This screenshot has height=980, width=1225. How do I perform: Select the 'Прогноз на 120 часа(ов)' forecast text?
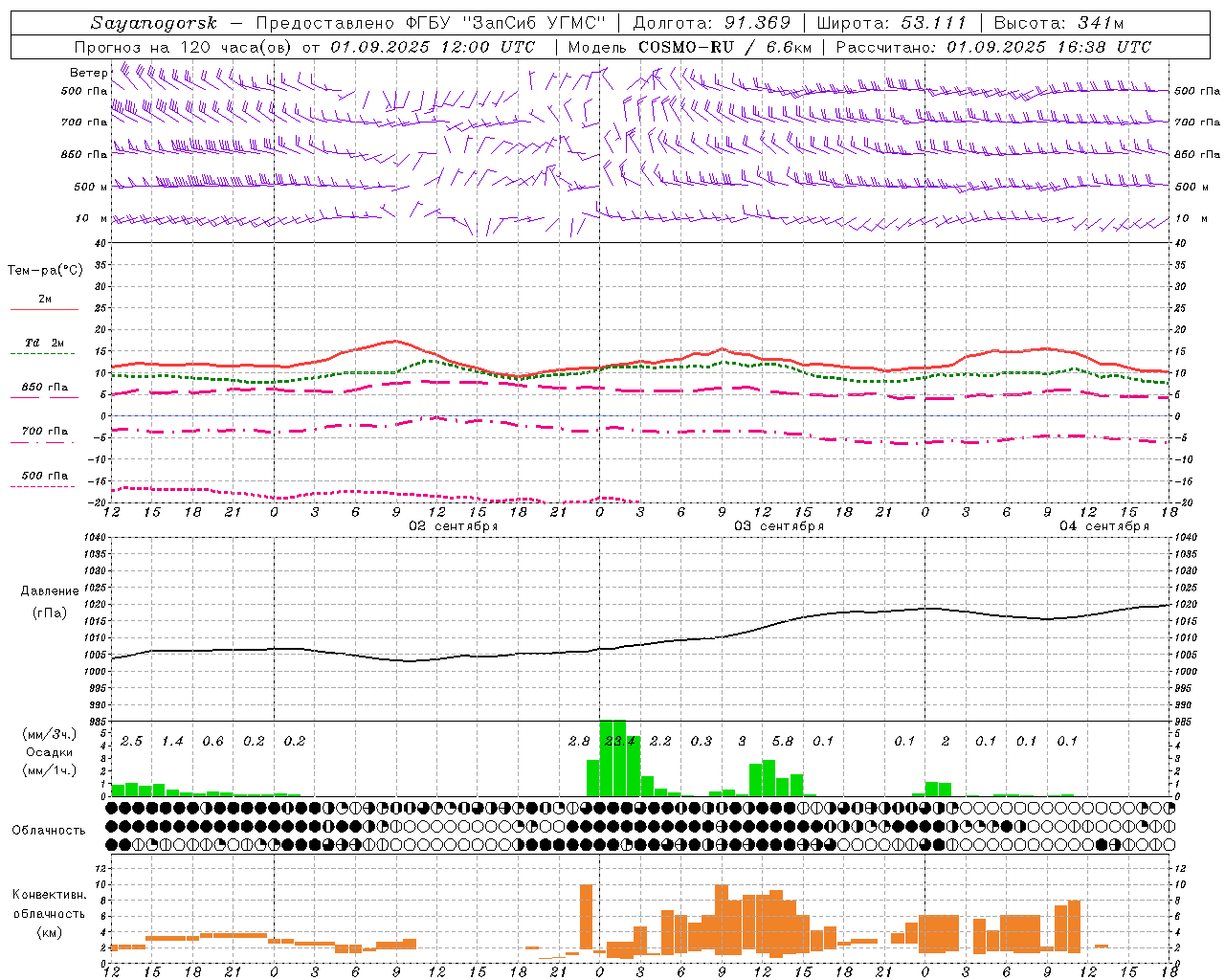pos(184,47)
